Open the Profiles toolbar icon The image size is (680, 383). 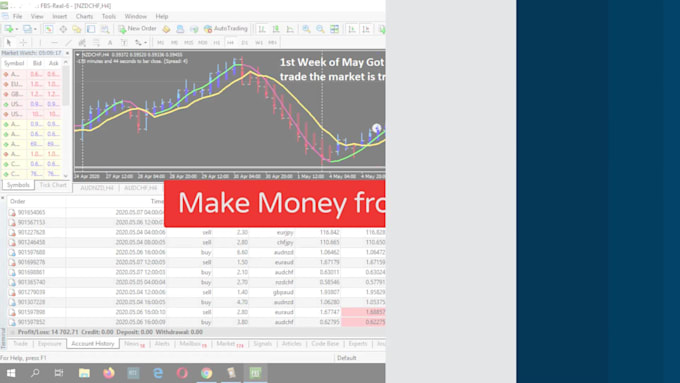(27, 29)
